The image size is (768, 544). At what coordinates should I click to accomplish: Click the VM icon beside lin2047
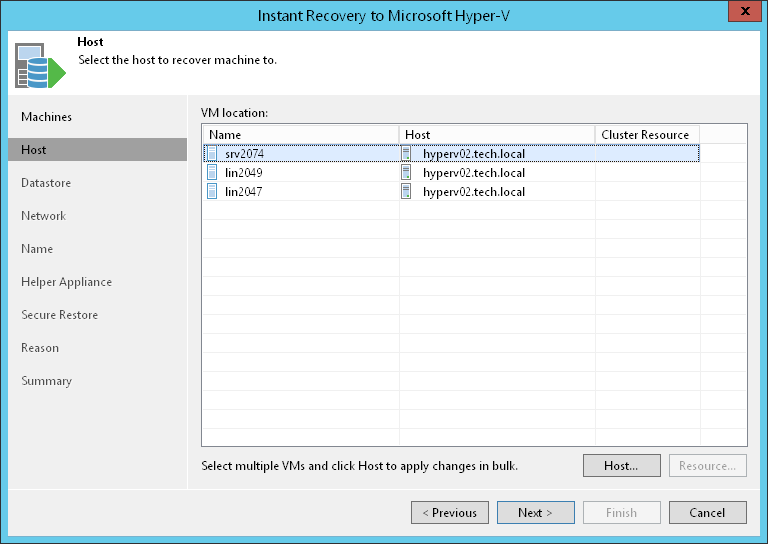click(212, 191)
